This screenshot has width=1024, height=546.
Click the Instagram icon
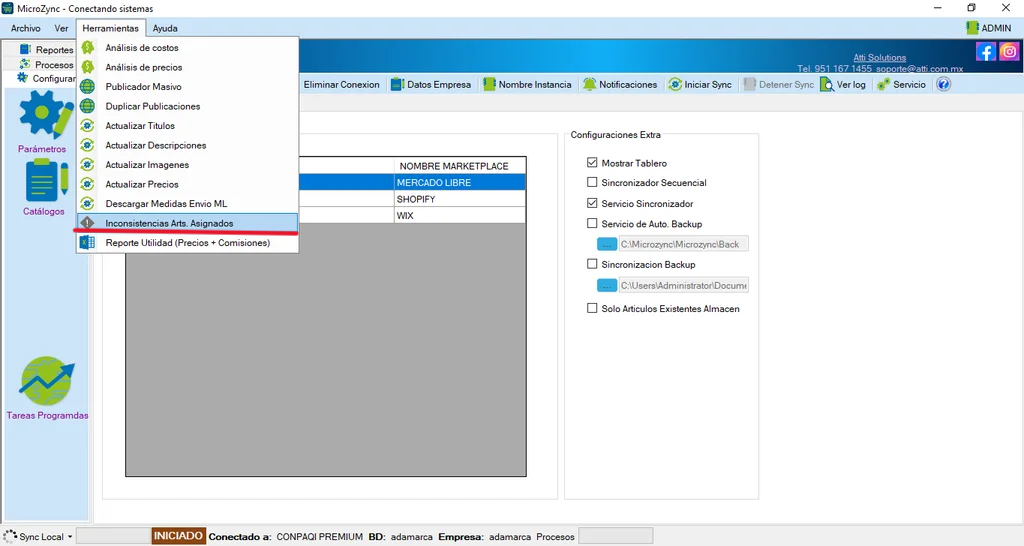(x=1009, y=52)
